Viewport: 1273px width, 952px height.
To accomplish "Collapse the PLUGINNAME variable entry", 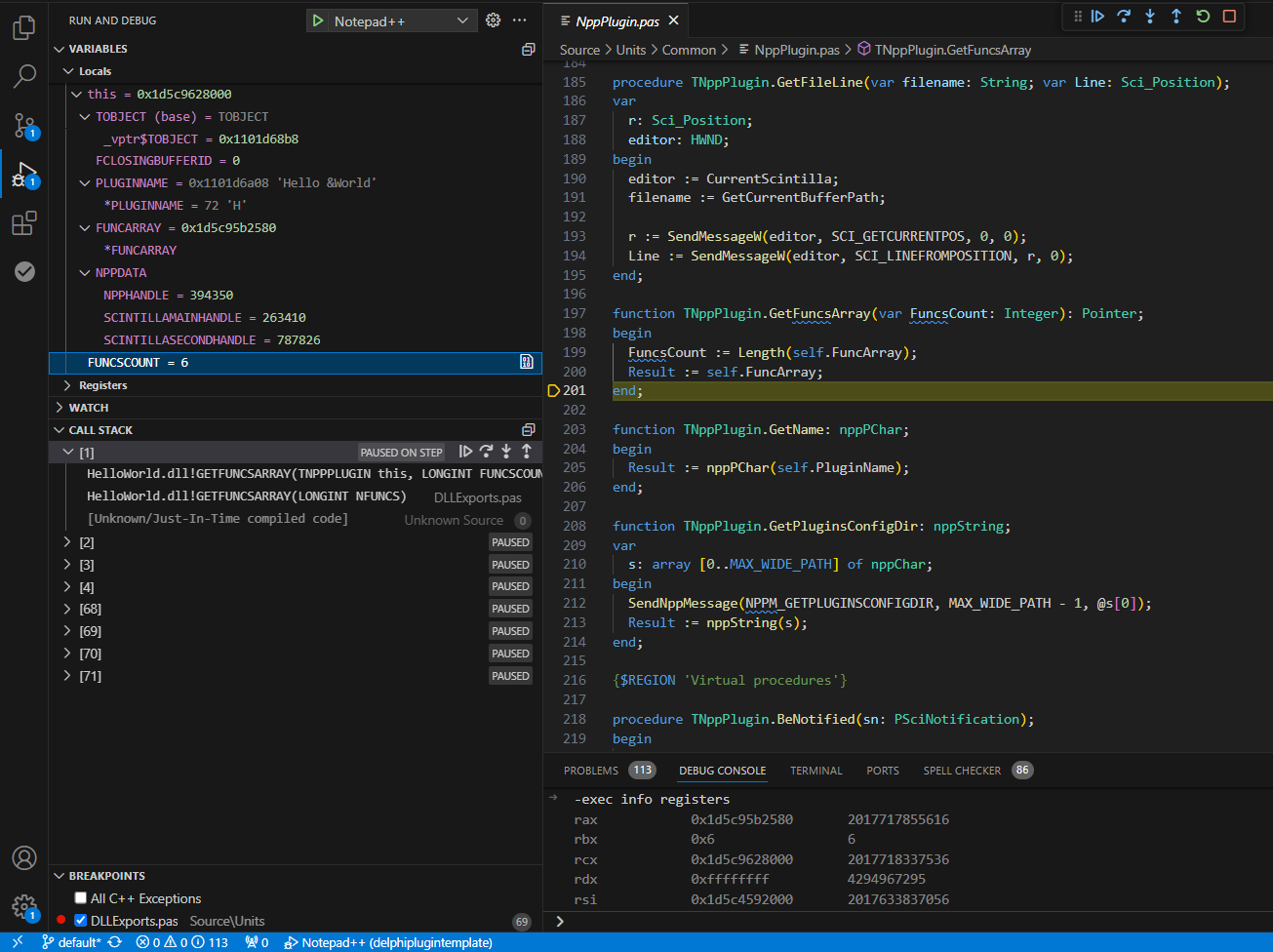I will (x=84, y=182).
